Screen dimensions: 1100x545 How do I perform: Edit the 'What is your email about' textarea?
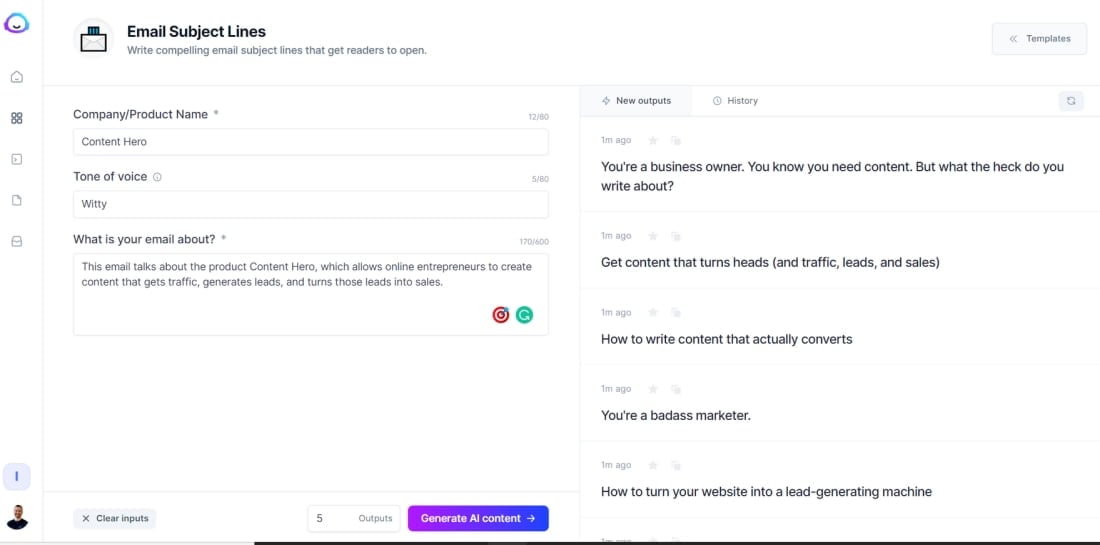click(311, 294)
